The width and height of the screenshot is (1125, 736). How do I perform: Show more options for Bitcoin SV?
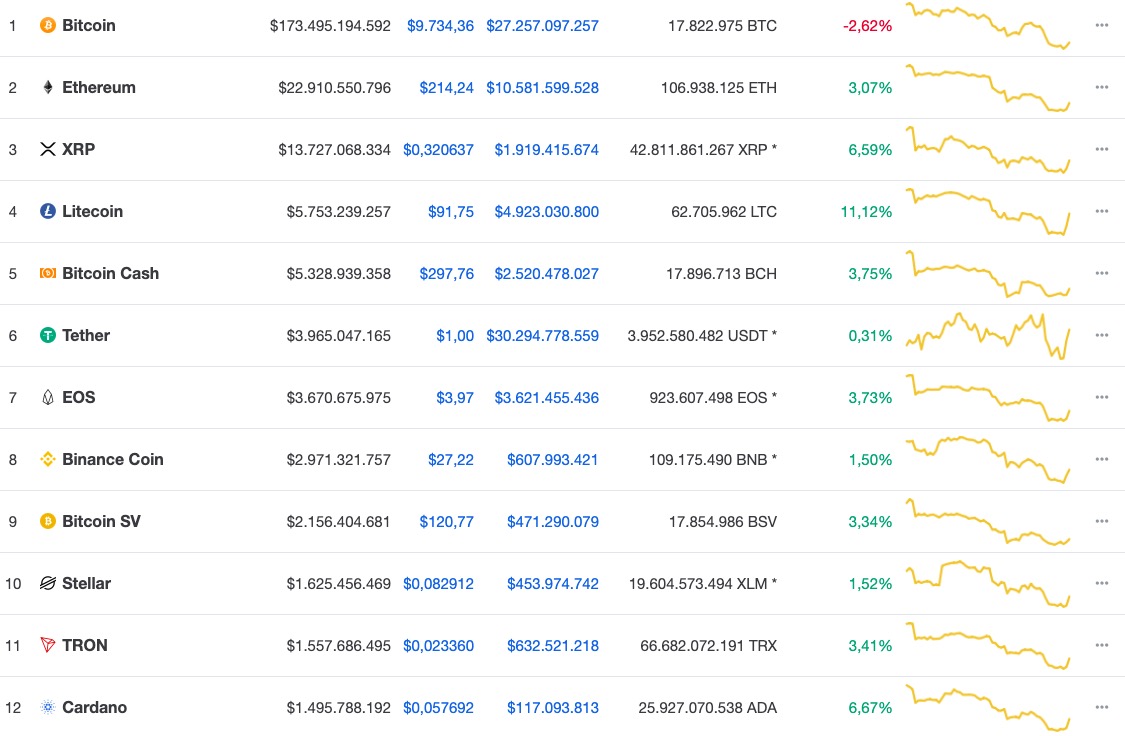[x=1102, y=522]
